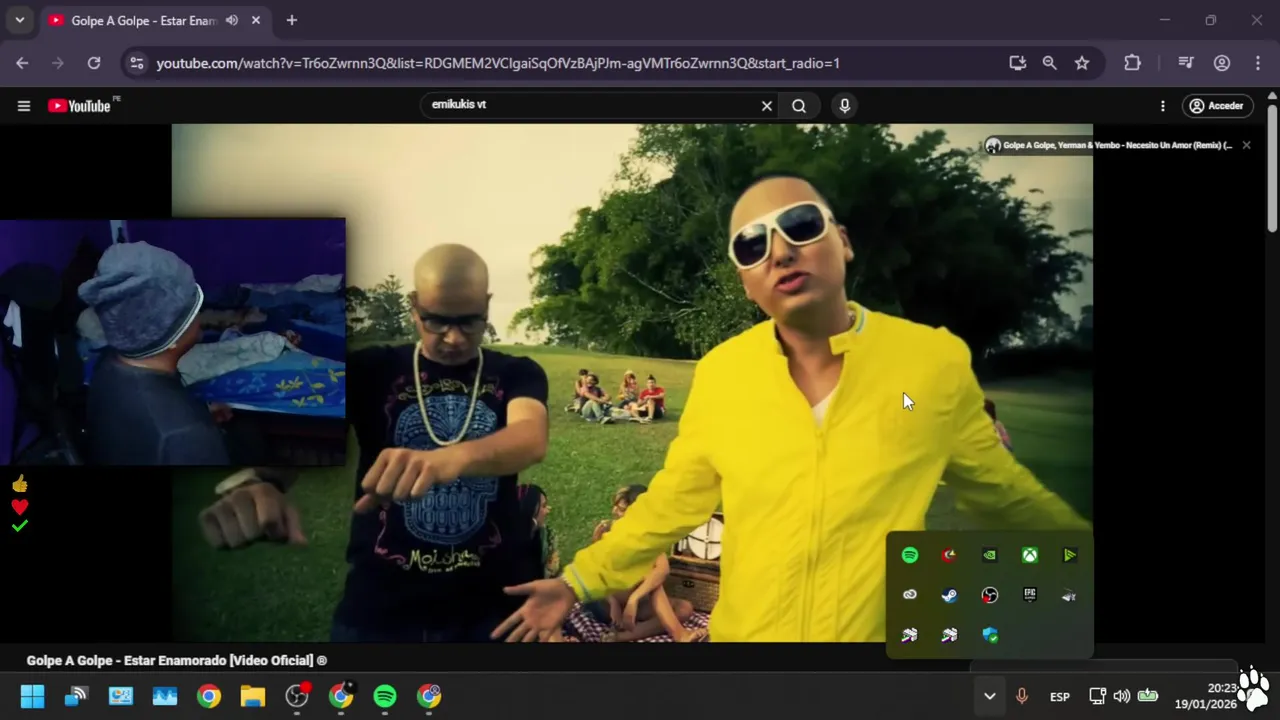Viewport: 1280px width, 720px height.
Task: Open the green play-arrow tray icon
Action: point(1070,555)
